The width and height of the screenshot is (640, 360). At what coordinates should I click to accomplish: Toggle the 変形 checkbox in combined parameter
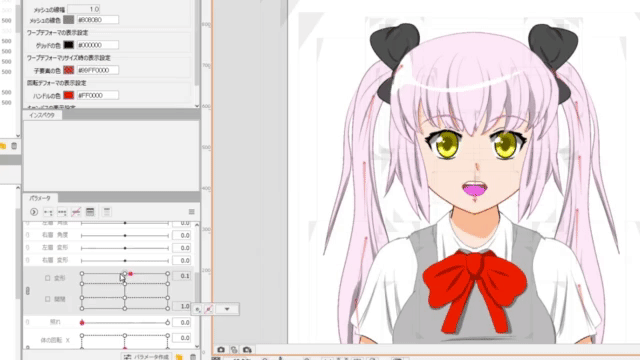click(x=47, y=278)
